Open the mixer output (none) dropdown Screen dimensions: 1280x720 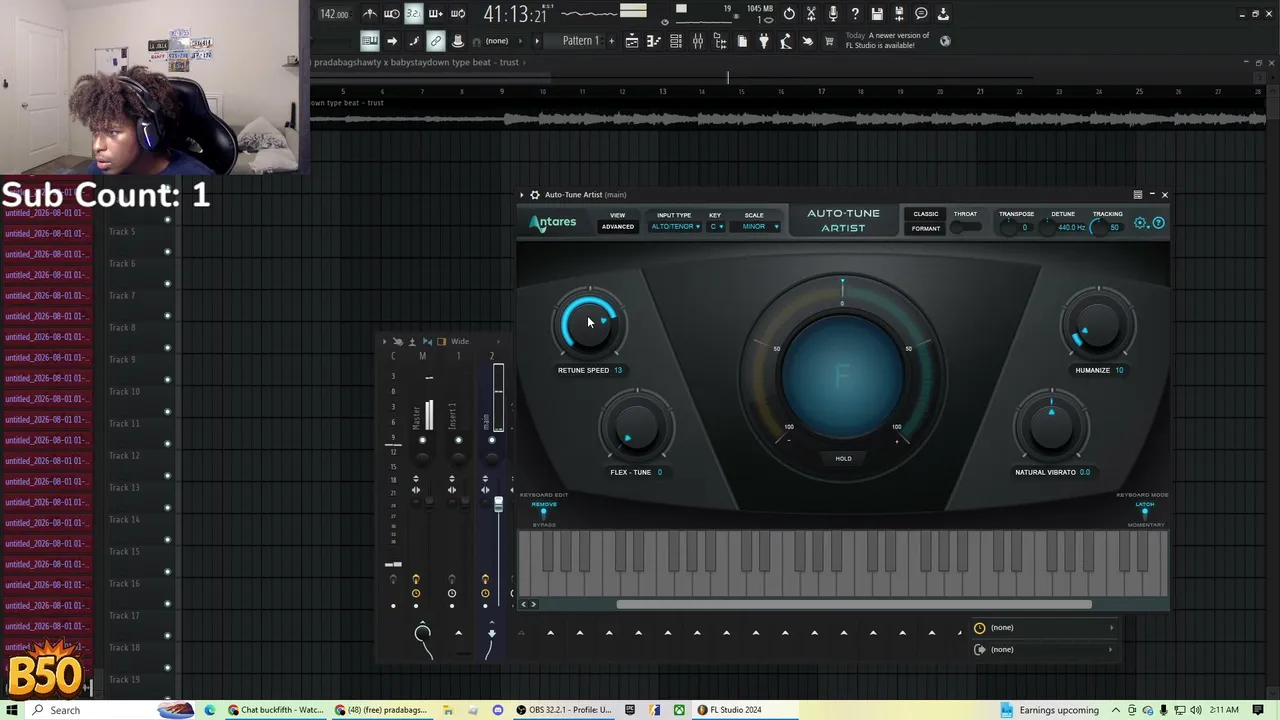(x=1043, y=650)
